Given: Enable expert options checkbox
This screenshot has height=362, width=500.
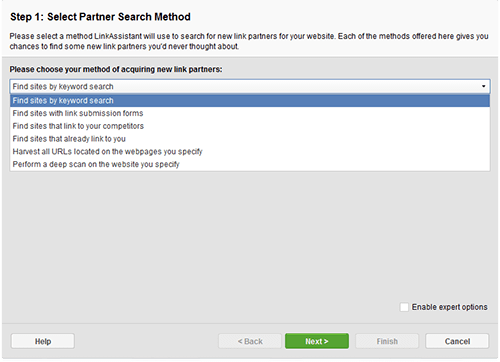Looking at the screenshot, I should click(x=404, y=307).
